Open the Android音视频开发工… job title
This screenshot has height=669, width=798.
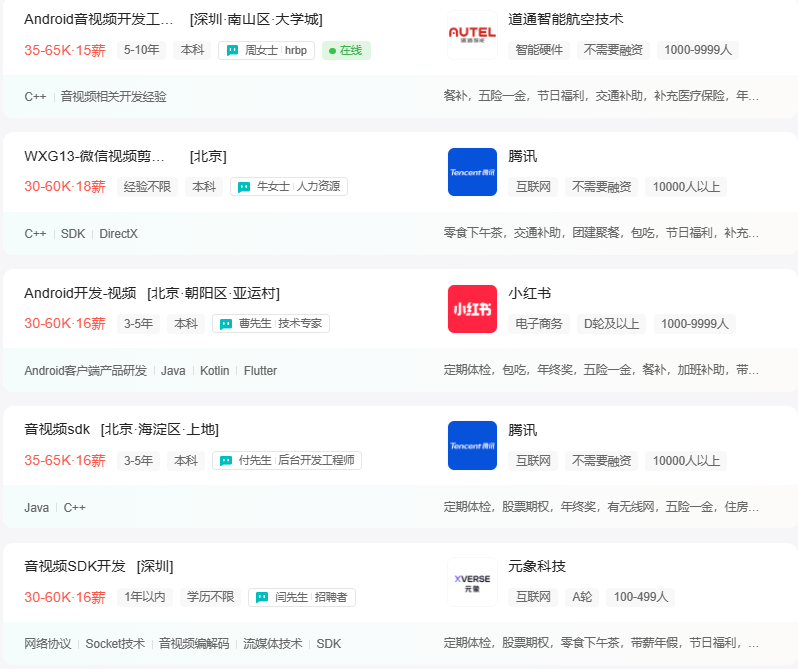tap(99, 19)
